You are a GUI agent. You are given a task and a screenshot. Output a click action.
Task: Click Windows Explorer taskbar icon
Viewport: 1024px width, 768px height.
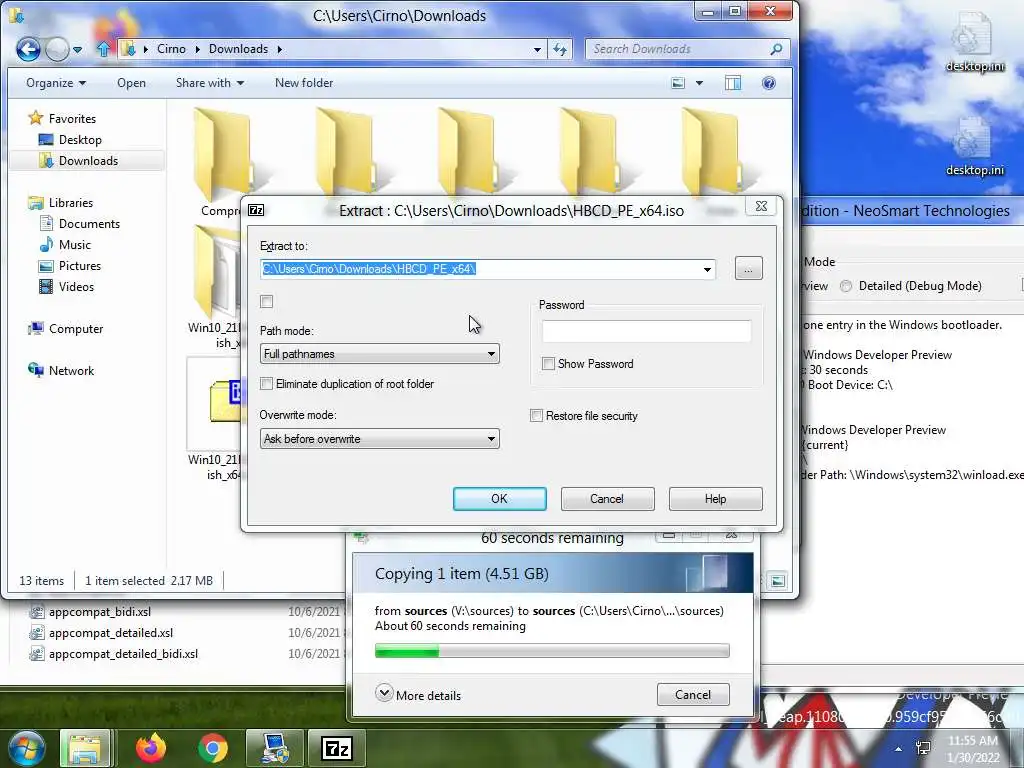pyautogui.click(x=86, y=748)
